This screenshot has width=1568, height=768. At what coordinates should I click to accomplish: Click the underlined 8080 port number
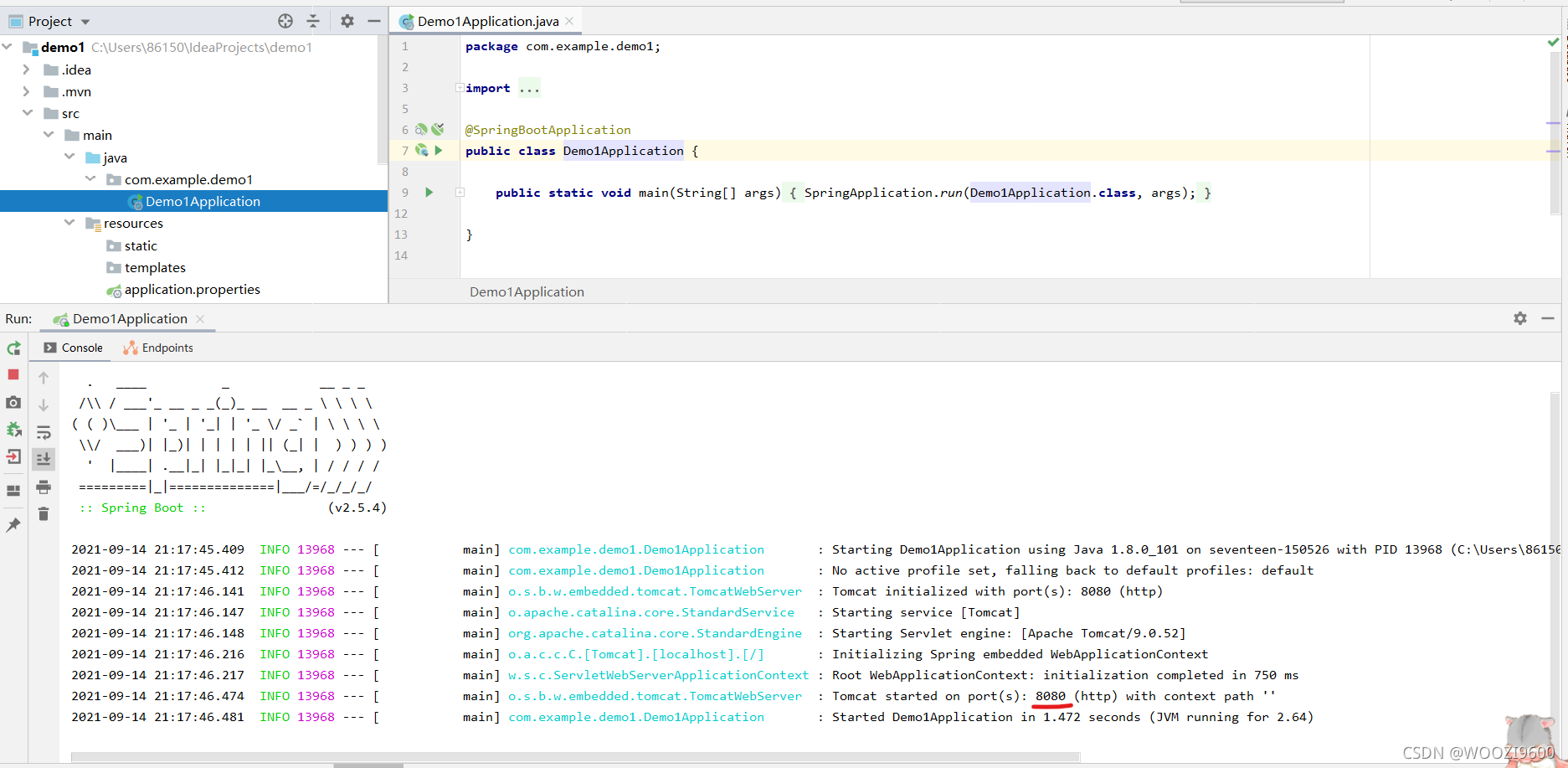[x=1051, y=696]
